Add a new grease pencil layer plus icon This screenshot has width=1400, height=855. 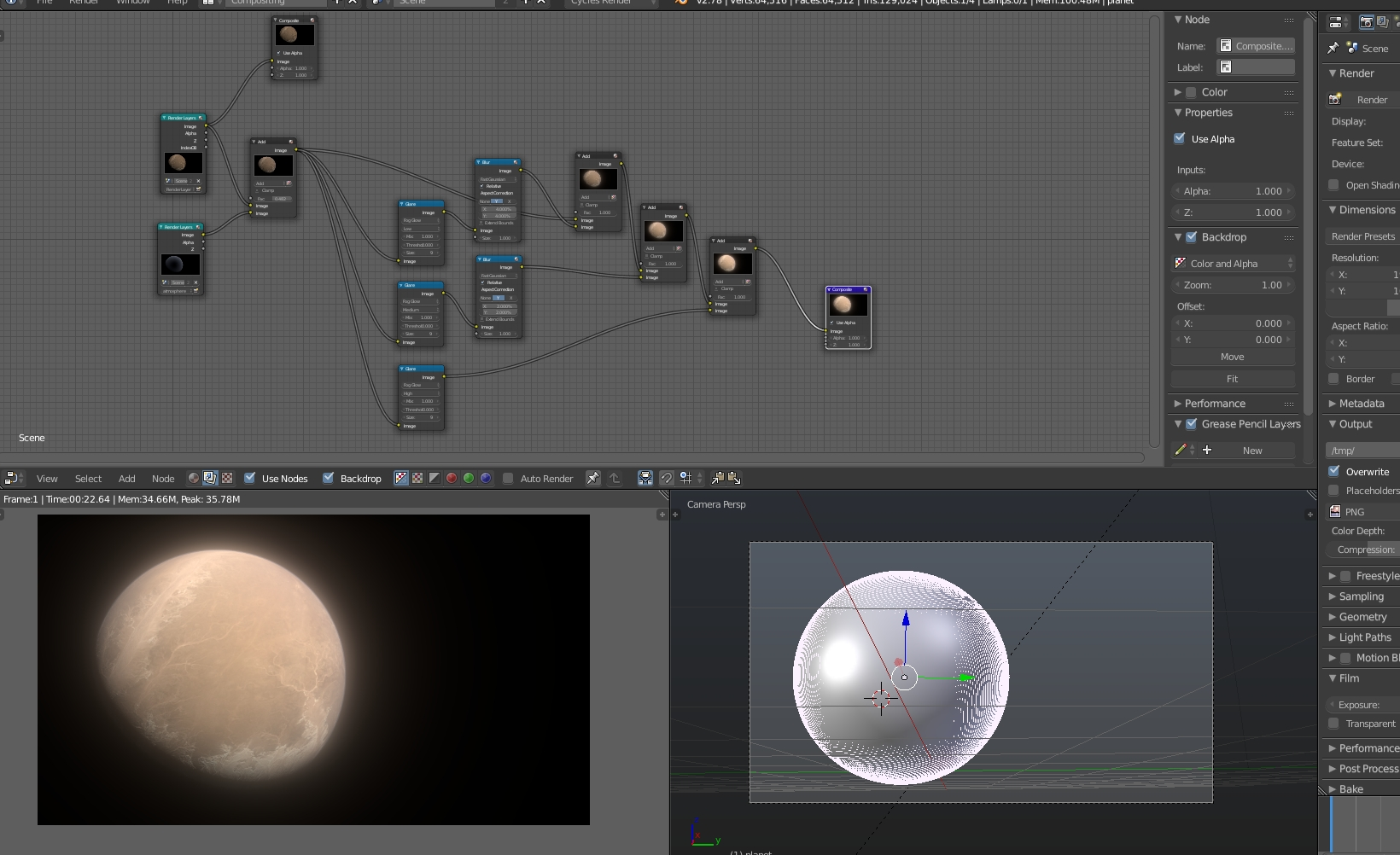[1207, 450]
